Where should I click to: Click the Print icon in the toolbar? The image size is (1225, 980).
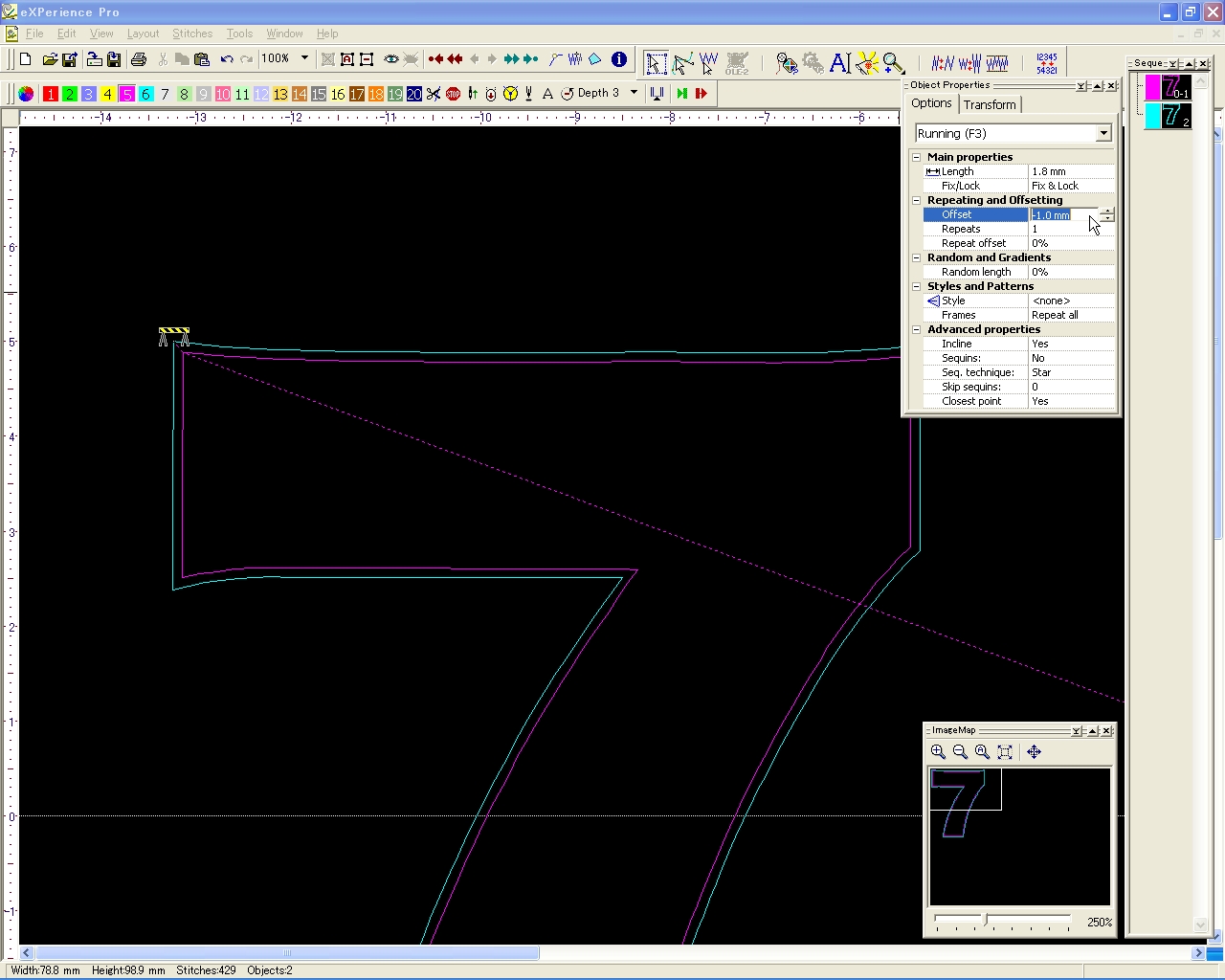point(139,59)
